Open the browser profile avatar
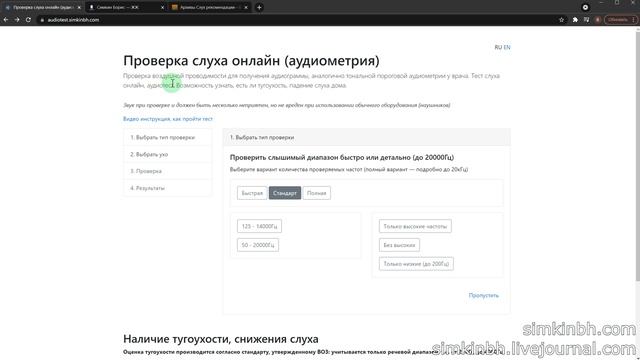This screenshot has width=640, height=360. click(598, 20)
